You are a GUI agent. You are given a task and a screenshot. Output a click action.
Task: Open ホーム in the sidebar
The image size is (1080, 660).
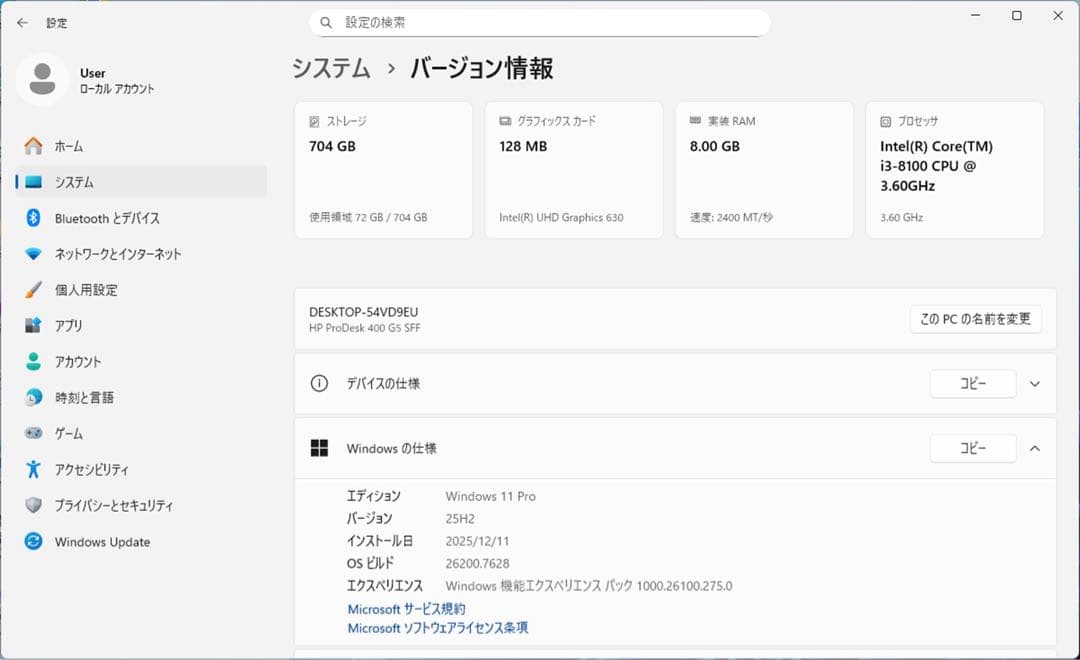tap(141, 146)
